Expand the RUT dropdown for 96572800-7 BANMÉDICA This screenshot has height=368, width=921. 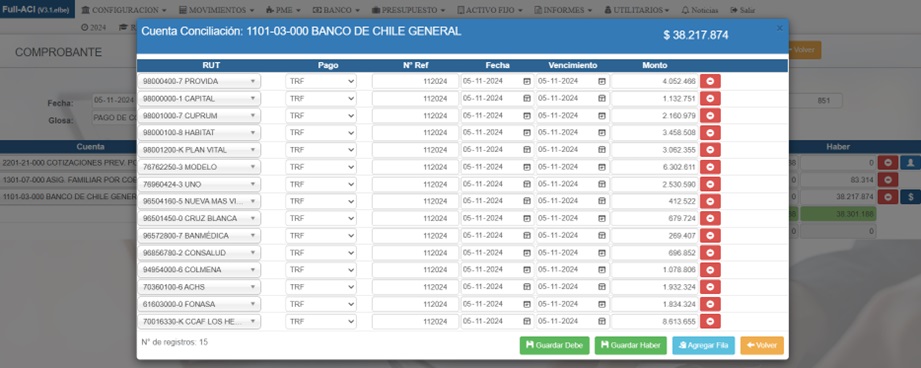199,236
